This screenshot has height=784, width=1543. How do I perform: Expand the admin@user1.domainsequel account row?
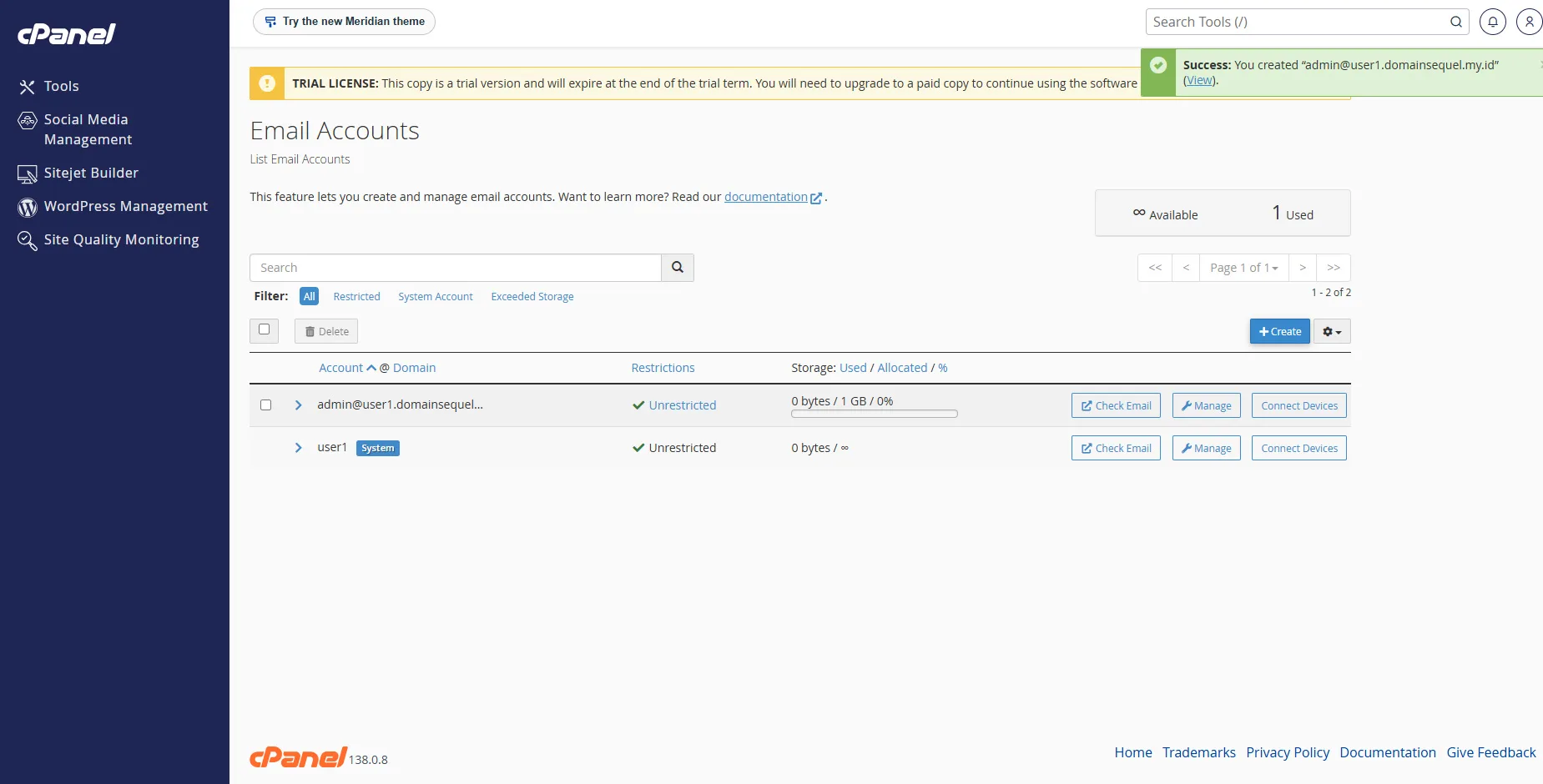coord(298,405)
